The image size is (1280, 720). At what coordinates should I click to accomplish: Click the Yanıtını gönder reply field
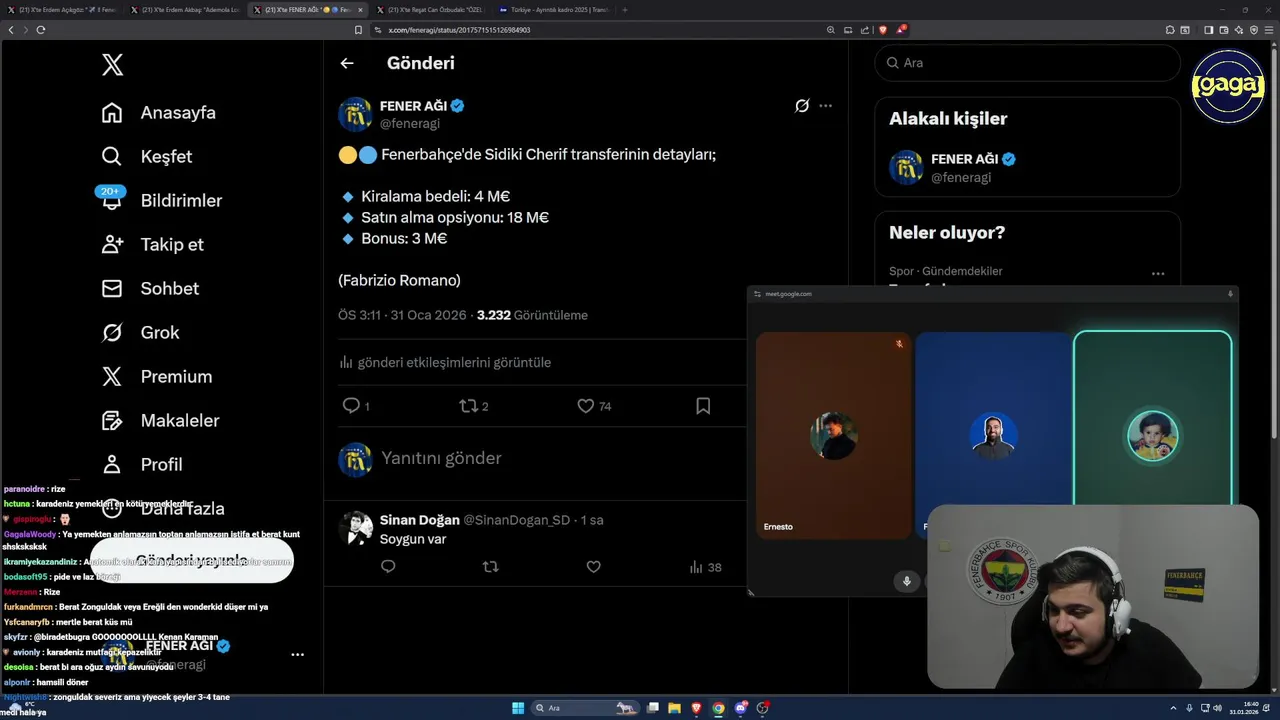pos(441,458)
